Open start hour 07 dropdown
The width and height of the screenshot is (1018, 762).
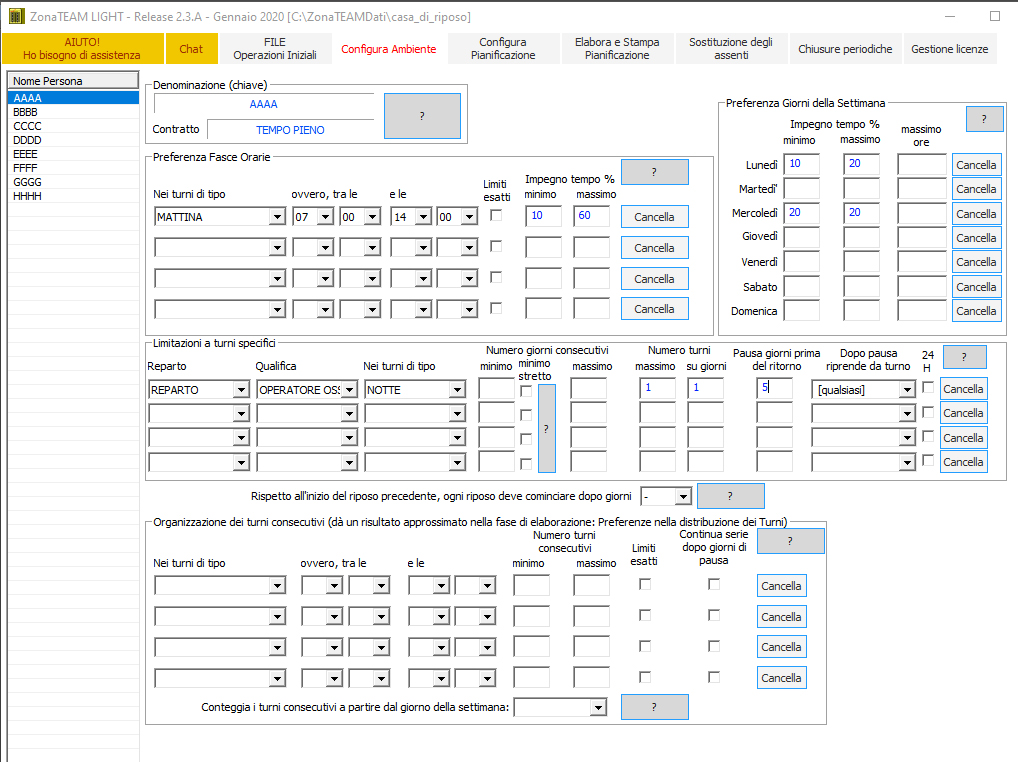tap(325, 217)
